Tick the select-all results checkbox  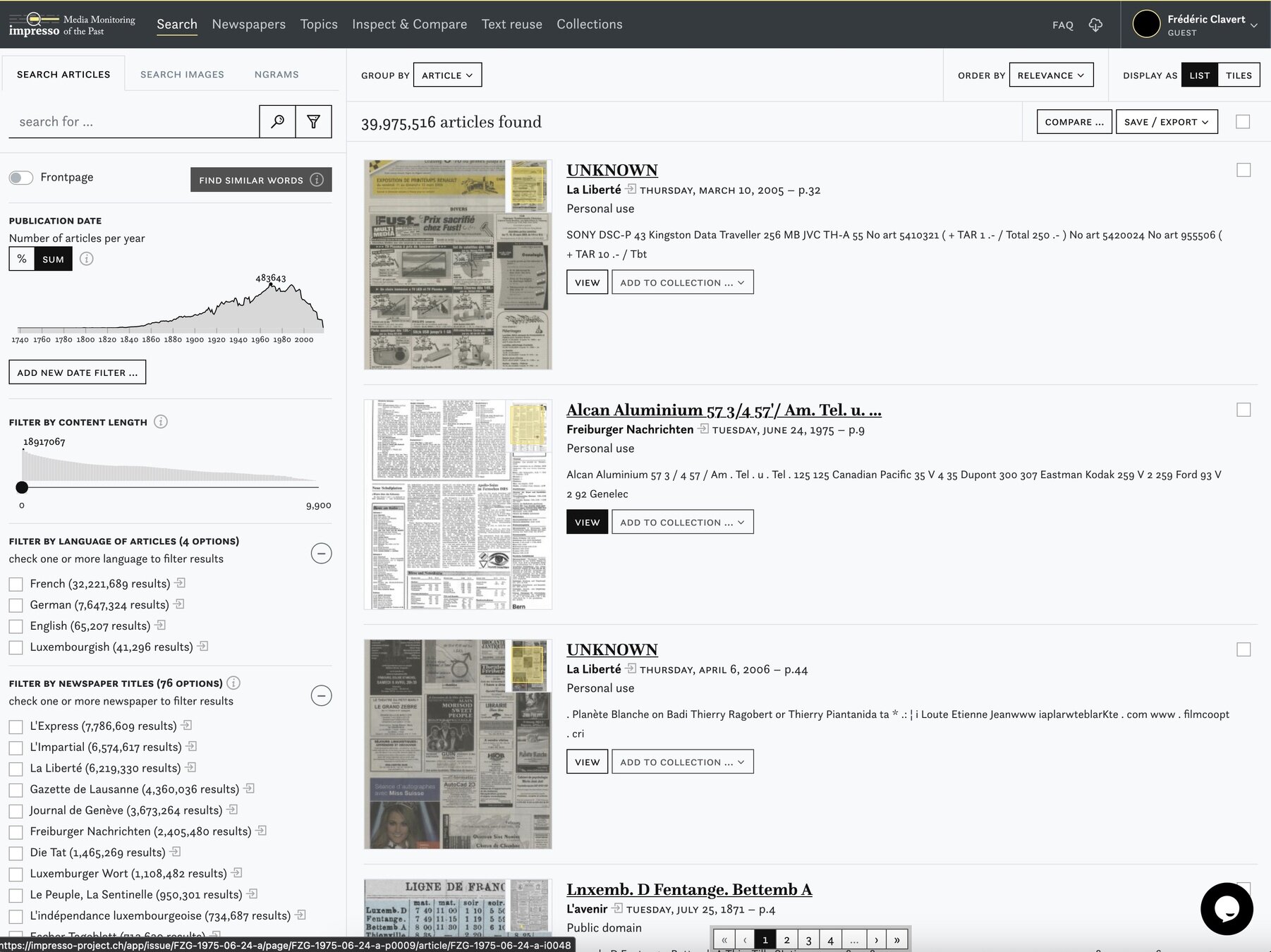point(1243,122)
